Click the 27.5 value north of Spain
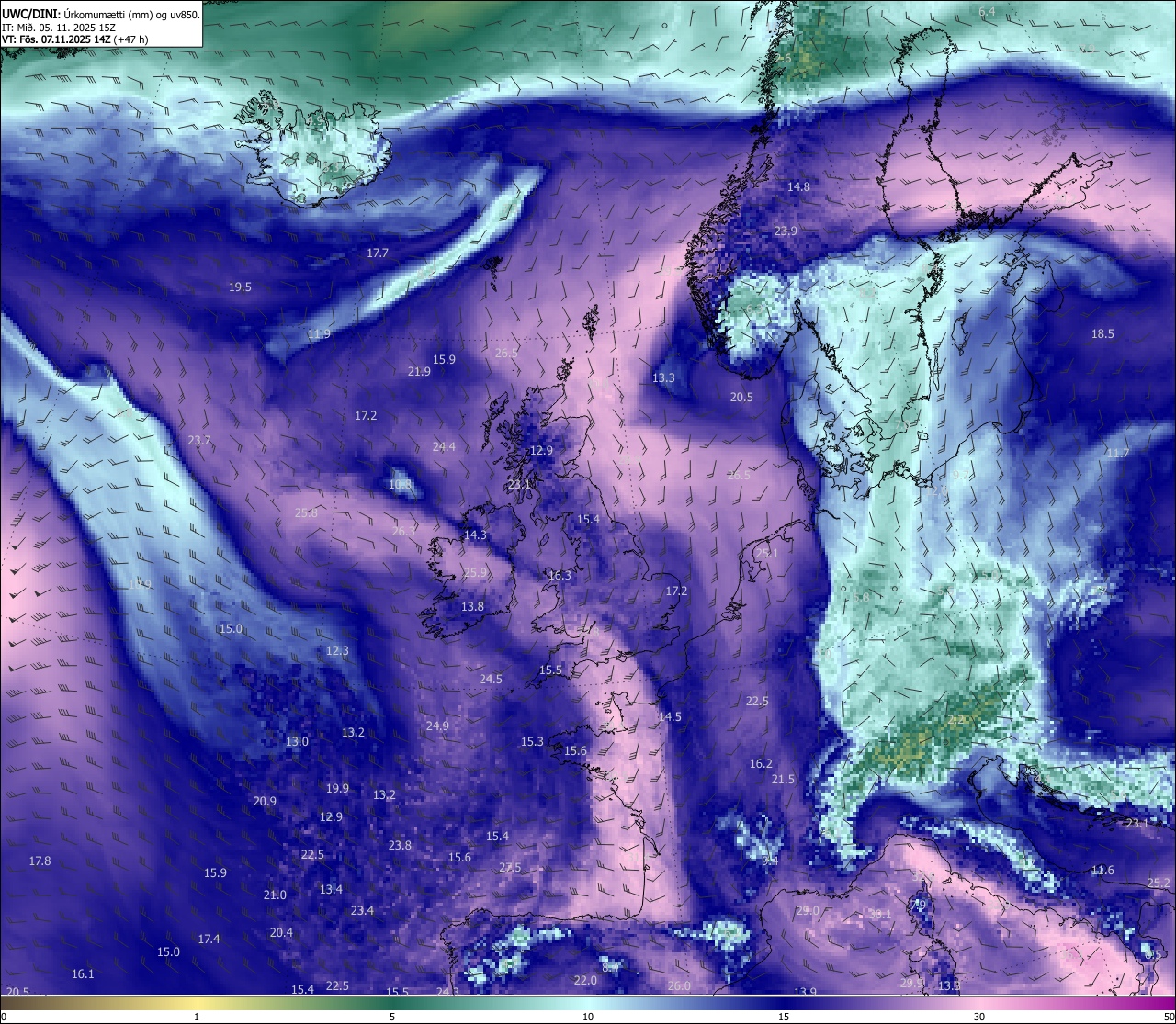The width and height of the screenshot is (1176, 1024). click(510, 868)
